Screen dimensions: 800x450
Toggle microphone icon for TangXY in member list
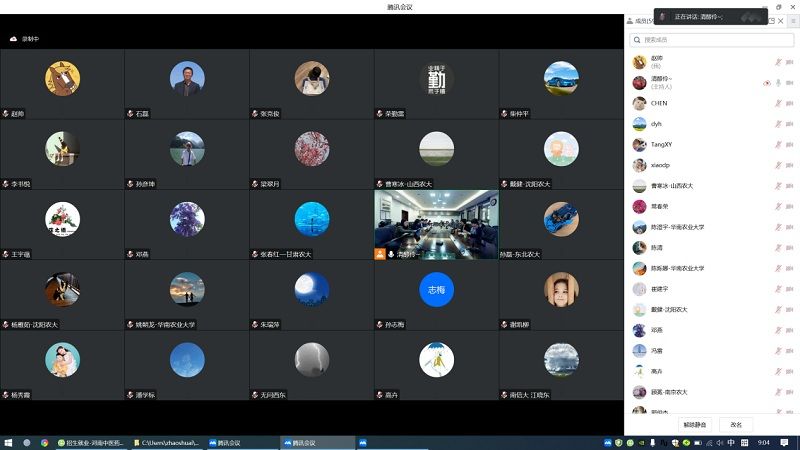777,144
